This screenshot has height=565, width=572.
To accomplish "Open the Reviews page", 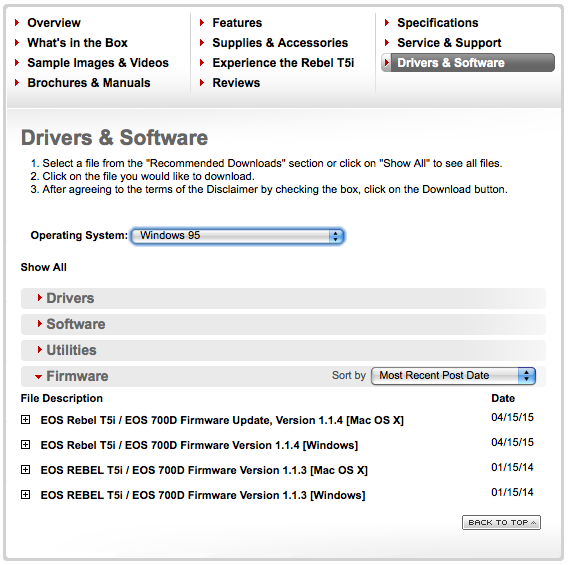I will tap(236, 83).
